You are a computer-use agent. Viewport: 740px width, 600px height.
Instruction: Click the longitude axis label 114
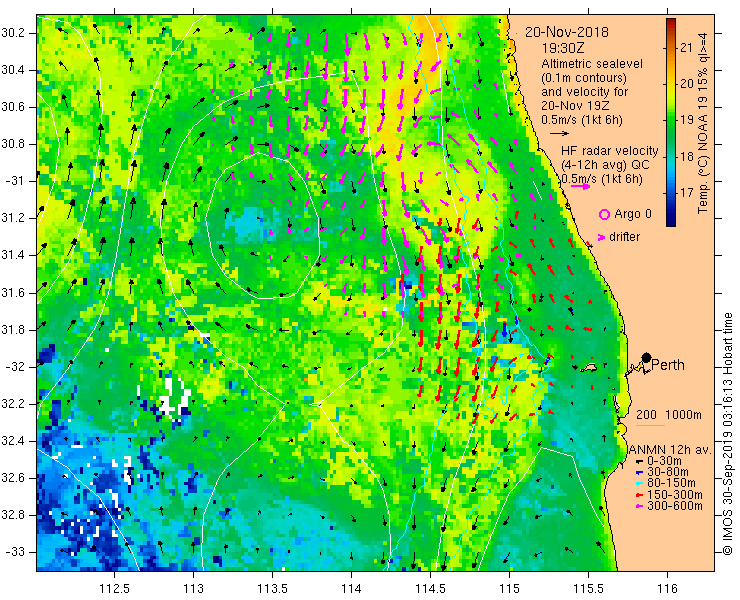pyautogui.click(x=351, y=588)
